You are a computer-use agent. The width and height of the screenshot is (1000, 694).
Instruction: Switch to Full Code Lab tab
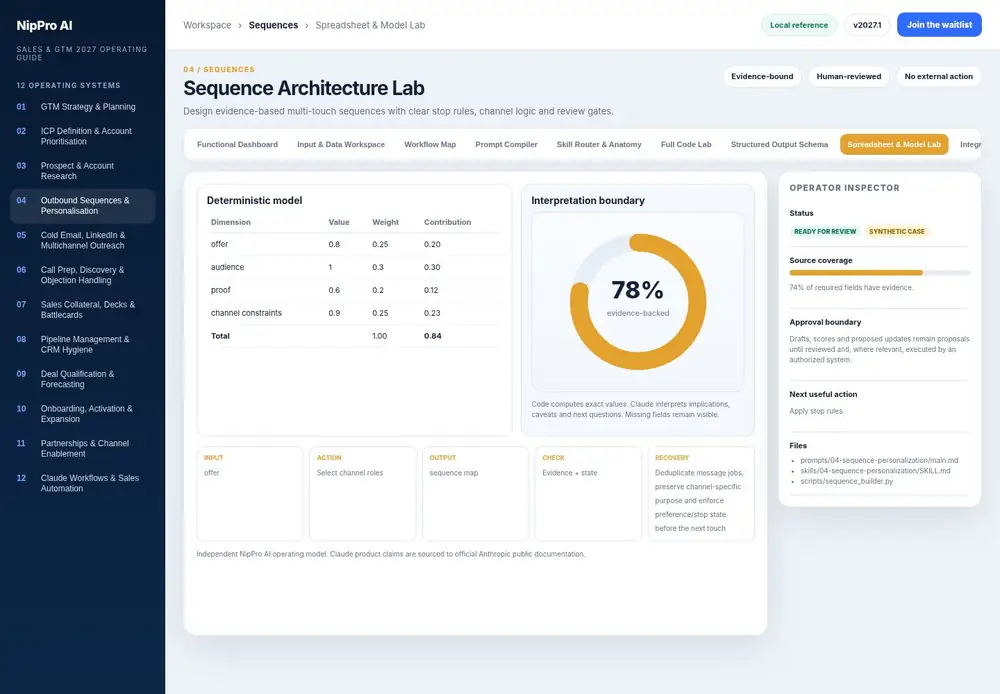(686, 145)
